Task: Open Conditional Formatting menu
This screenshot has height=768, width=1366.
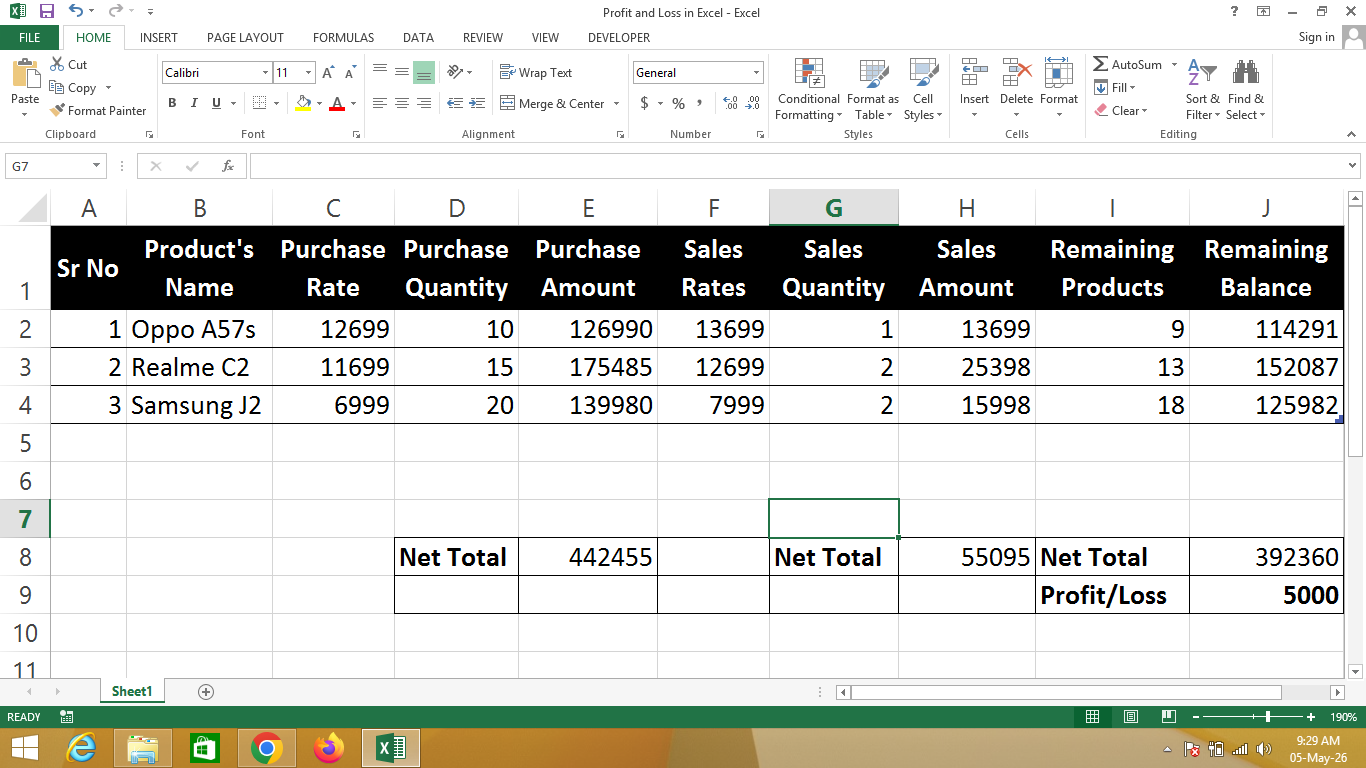Action: coord(809,89)
